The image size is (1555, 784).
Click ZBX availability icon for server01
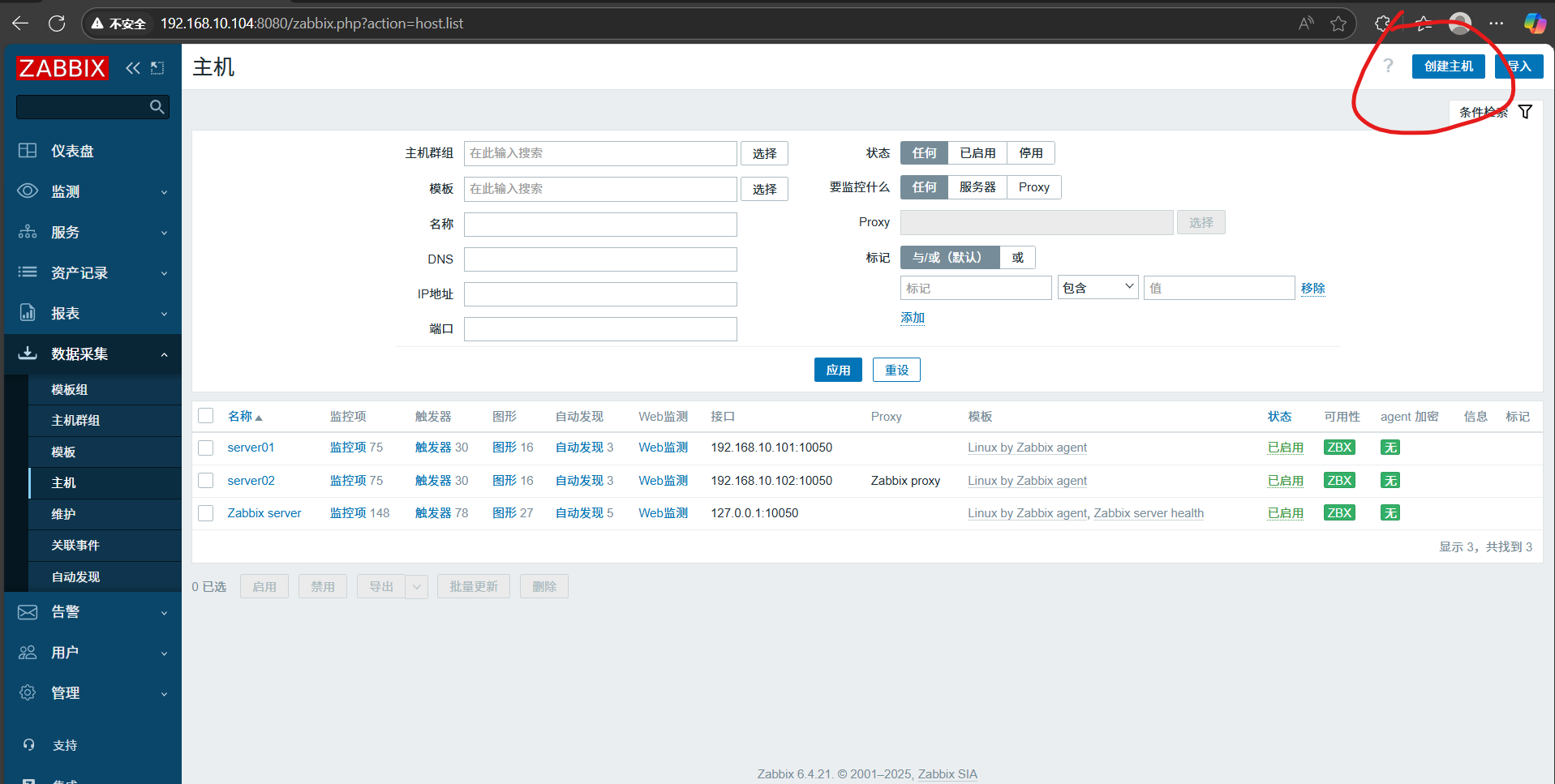pos(1339,448)
